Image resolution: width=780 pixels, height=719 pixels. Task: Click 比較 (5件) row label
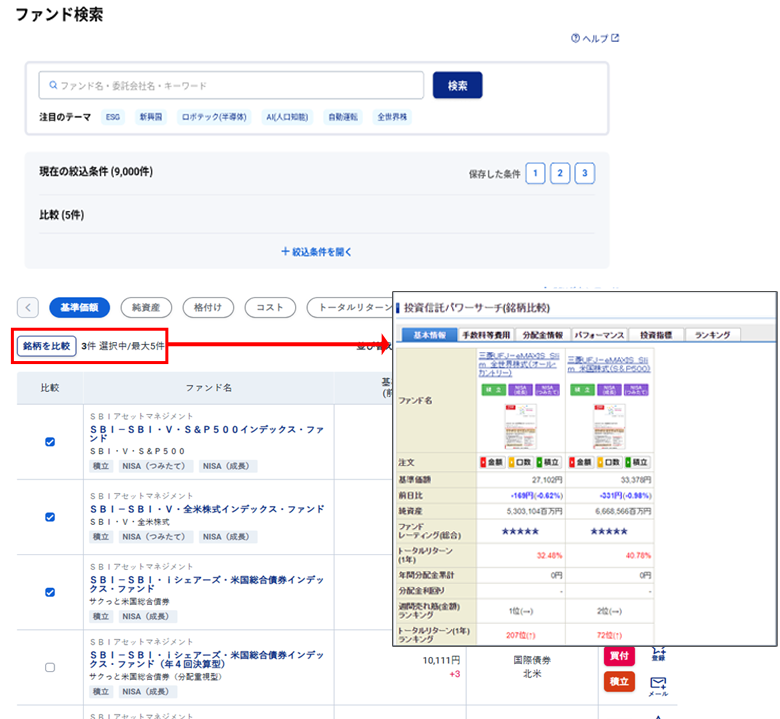[62, 215]
